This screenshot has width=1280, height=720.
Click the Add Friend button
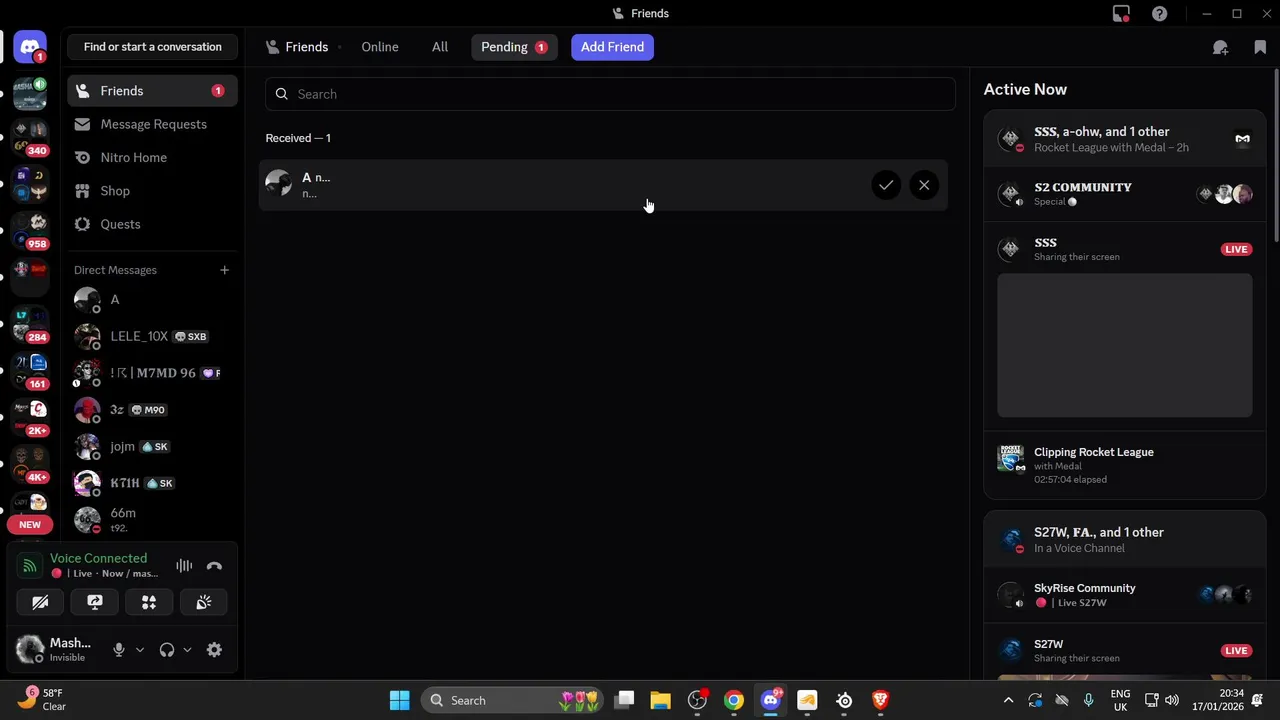[612, 47]
